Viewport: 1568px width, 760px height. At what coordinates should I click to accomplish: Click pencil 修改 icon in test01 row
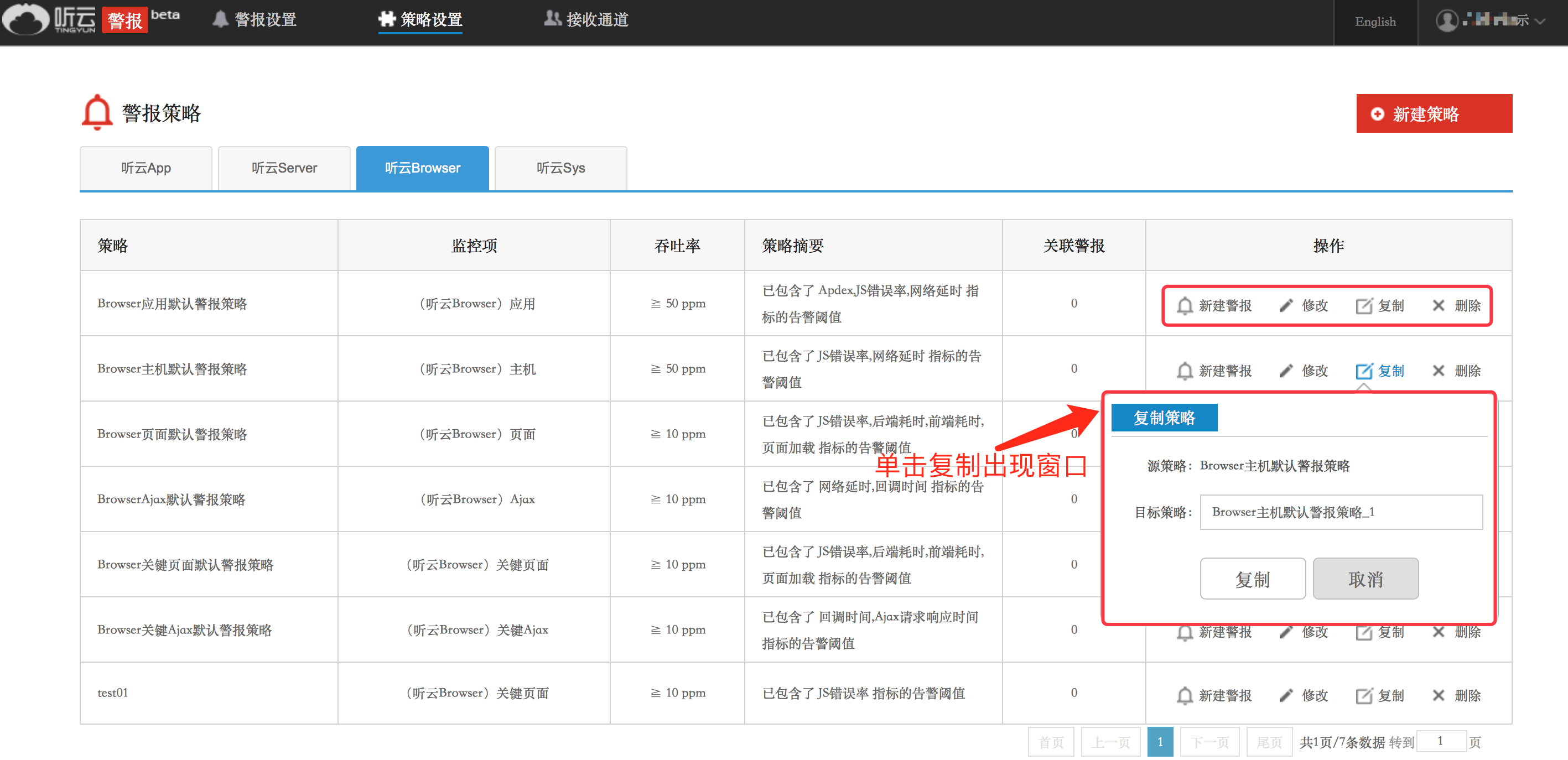1286,695
